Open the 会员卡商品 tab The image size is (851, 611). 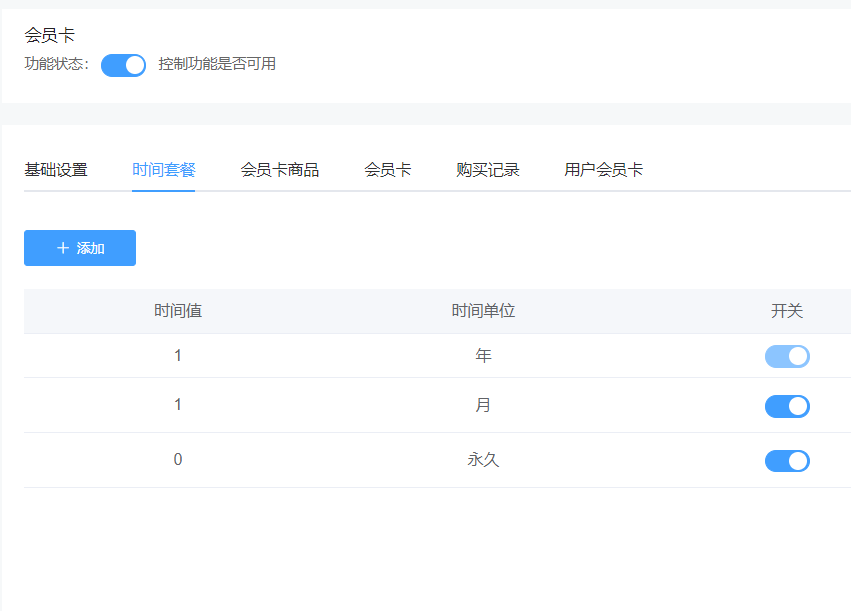280,170
